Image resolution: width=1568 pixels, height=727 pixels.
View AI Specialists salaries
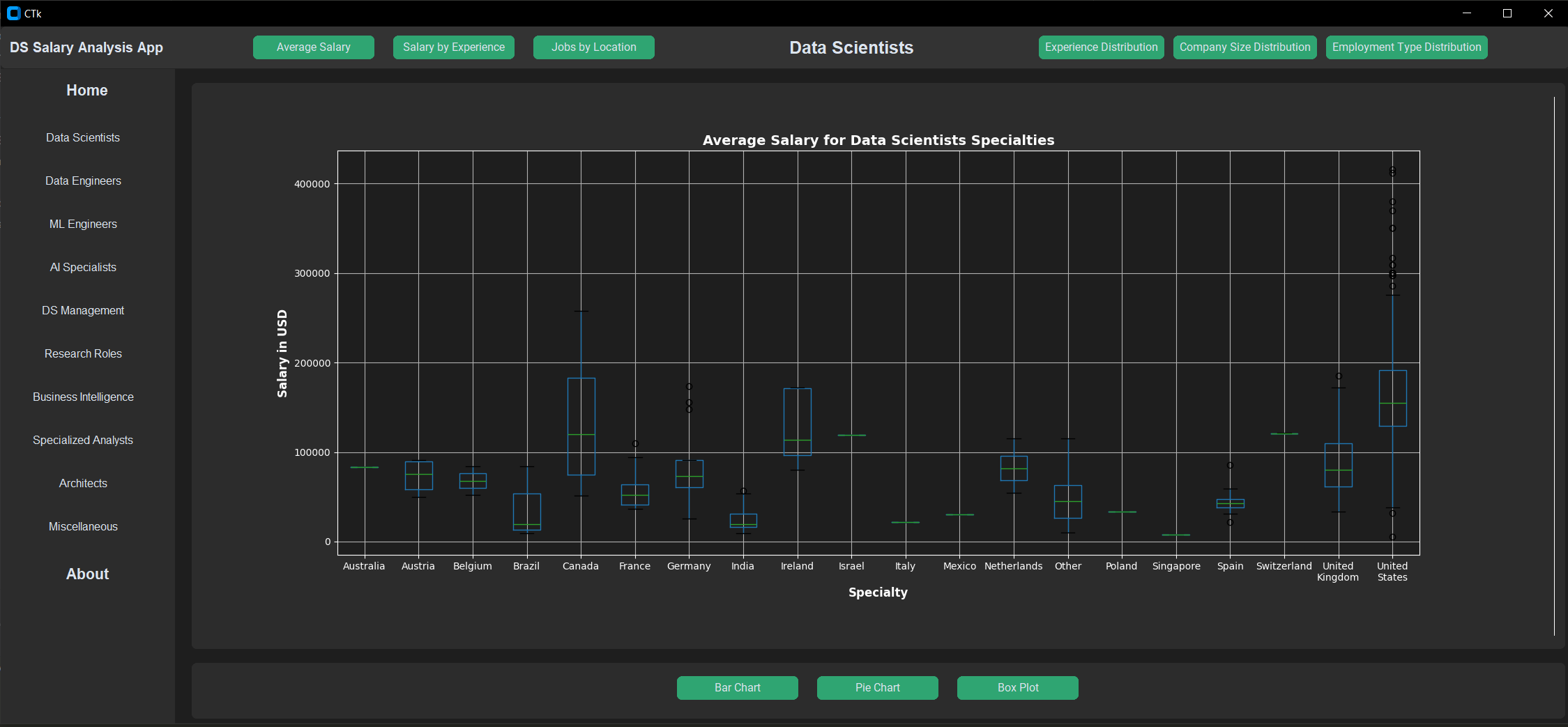[x=82, y=267]
